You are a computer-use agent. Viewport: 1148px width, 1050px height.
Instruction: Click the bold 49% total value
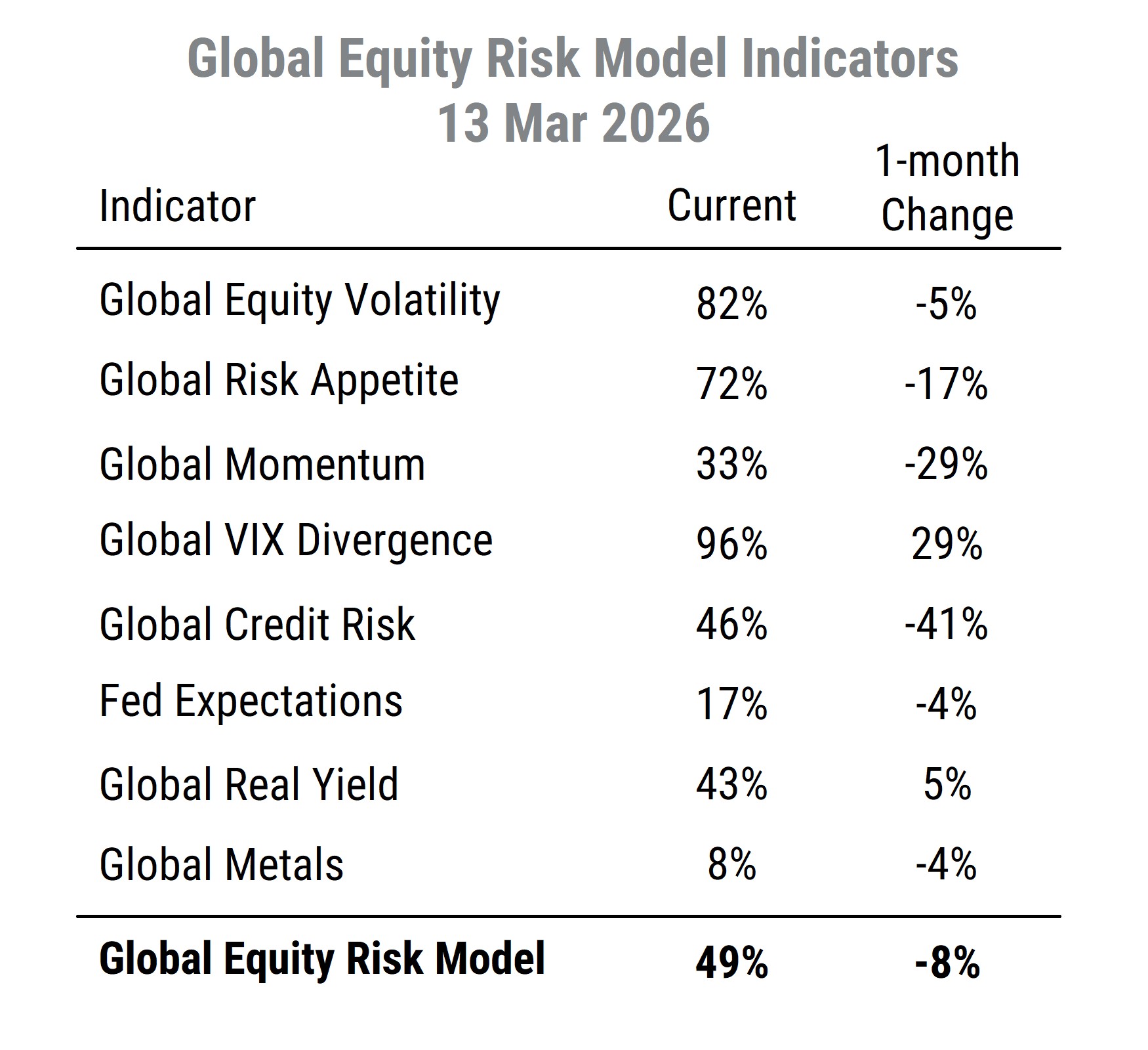(731, 963)
